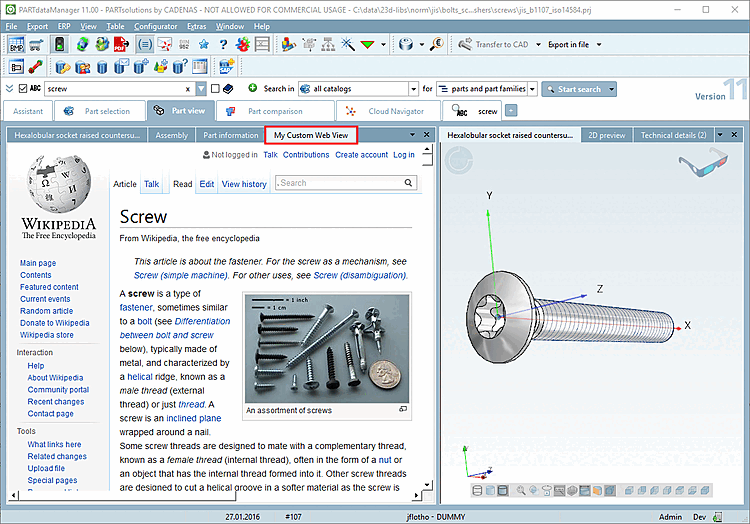
Task: Follow the 'Random article' Wikipedia link
Action: tap(46, 311)
